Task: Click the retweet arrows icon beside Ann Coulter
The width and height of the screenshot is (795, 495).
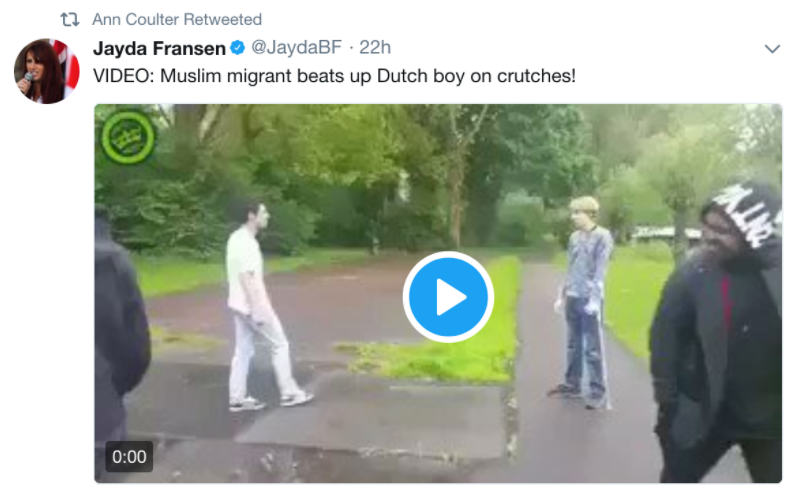Action: coord(69,19)
